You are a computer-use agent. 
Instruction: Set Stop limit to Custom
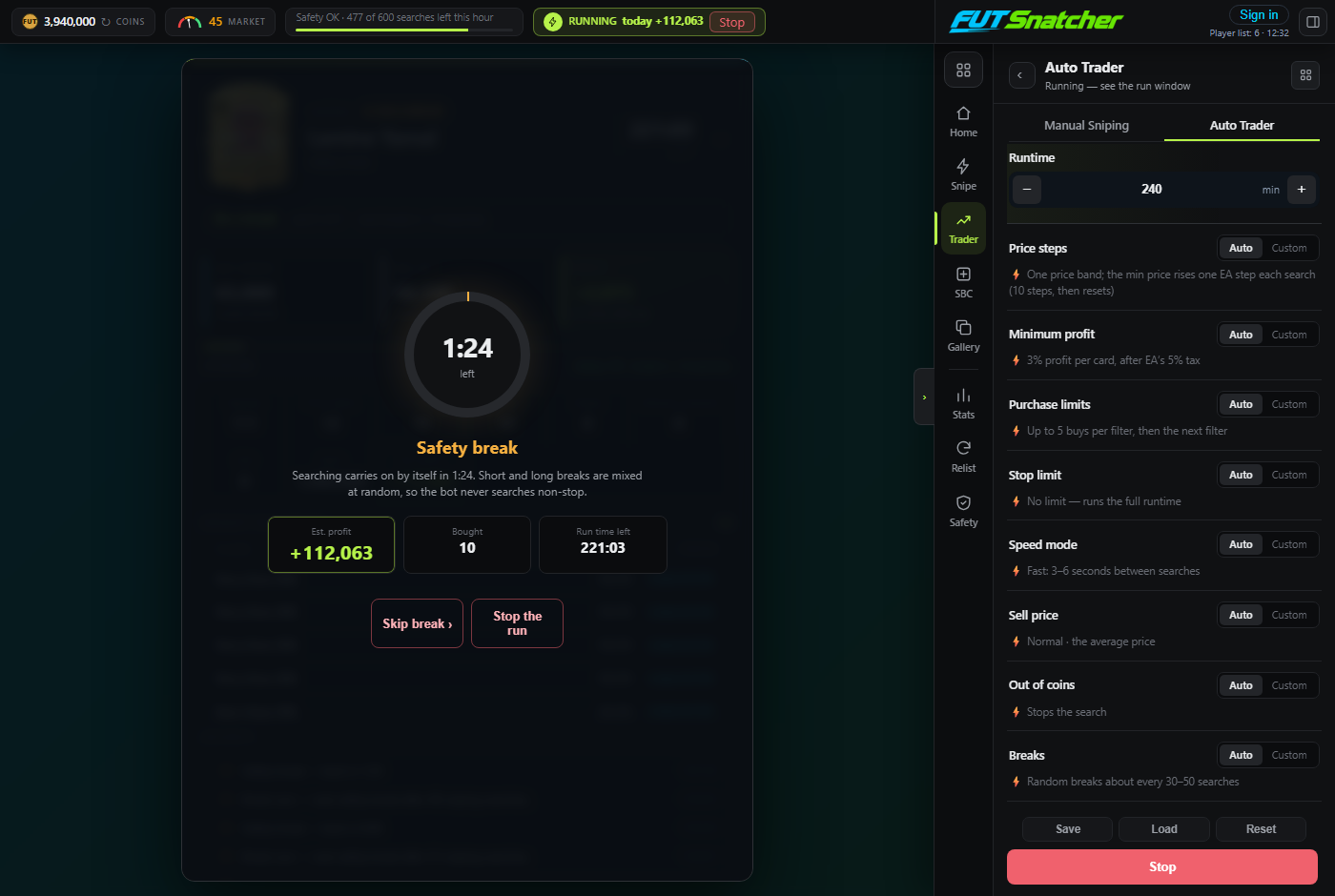(x=1289, y=475)
